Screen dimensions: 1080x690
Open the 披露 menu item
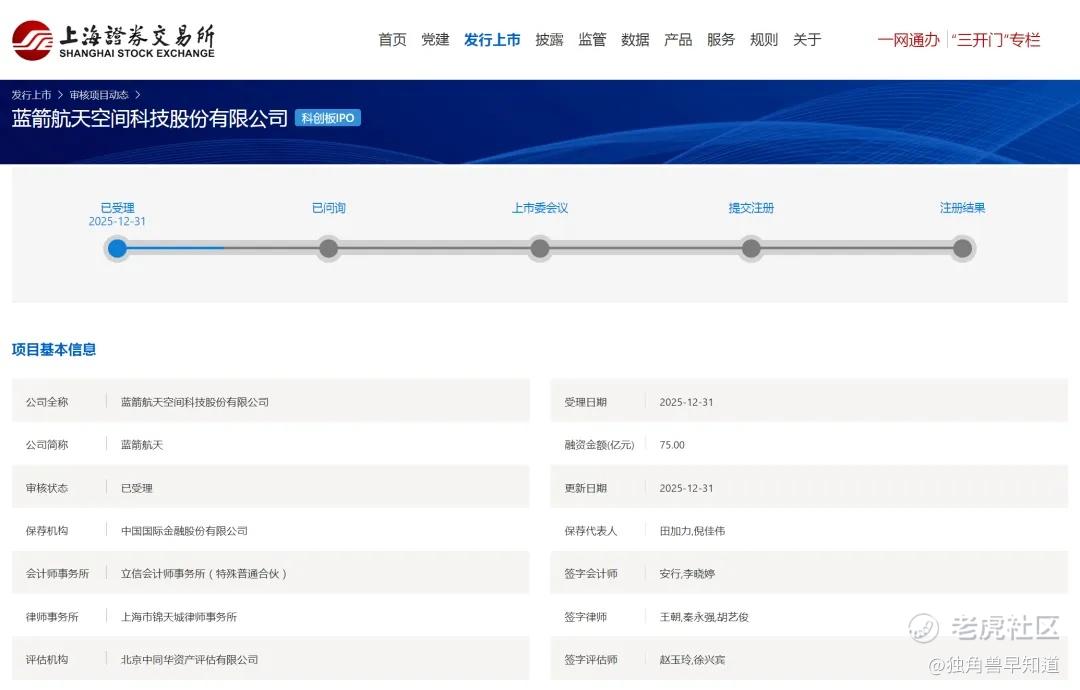point(549,40)
